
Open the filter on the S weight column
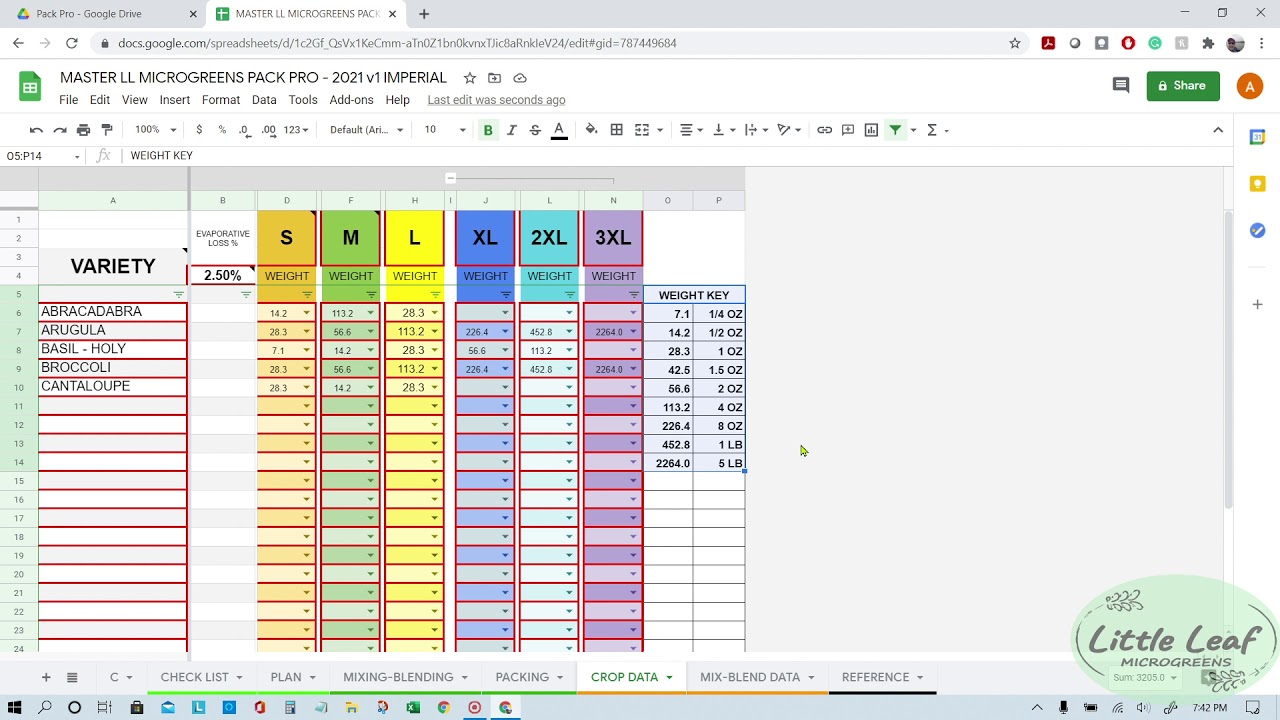pos(307,295)
